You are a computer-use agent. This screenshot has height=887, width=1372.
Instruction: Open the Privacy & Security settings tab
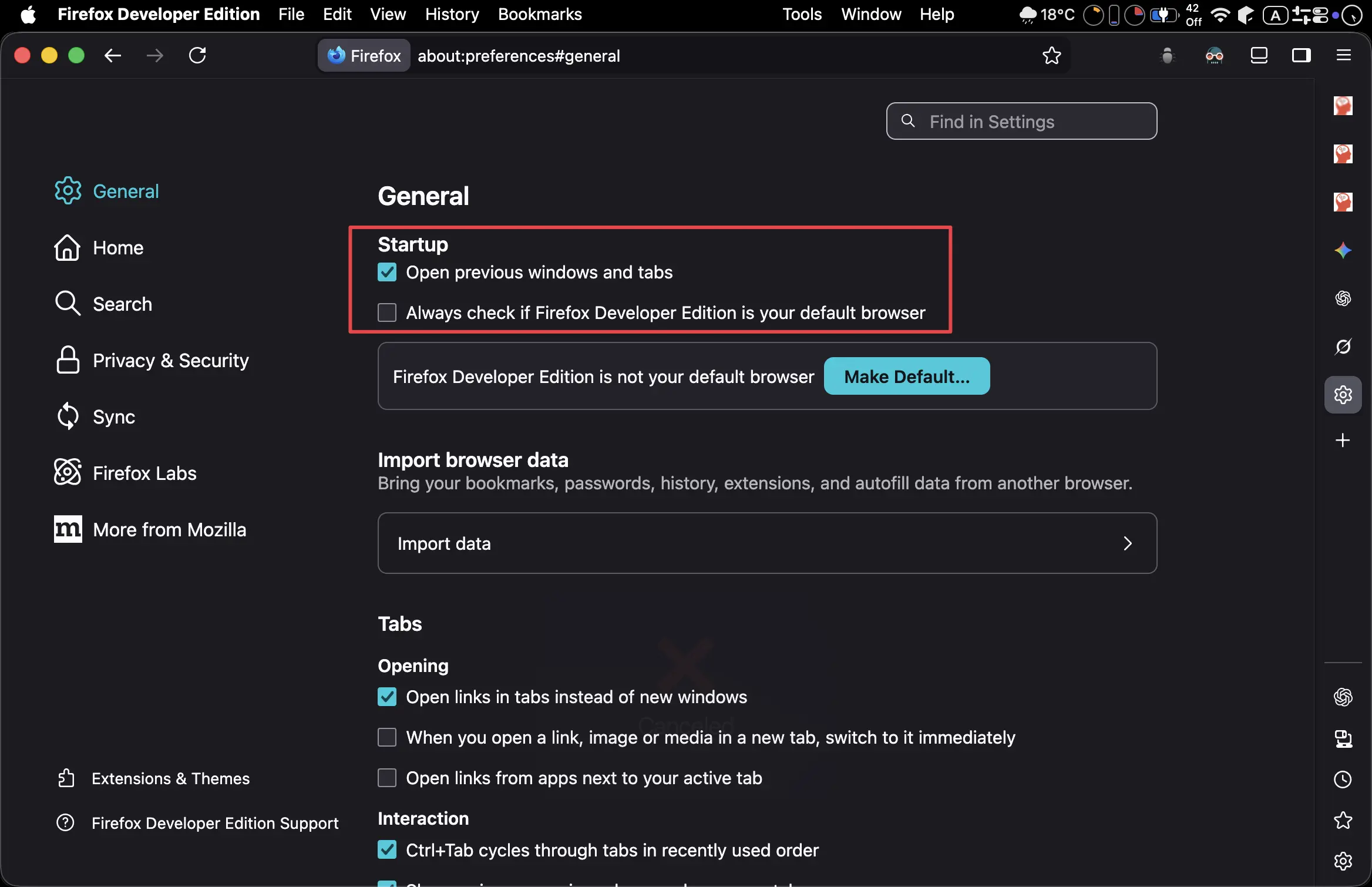pos(170,361)
